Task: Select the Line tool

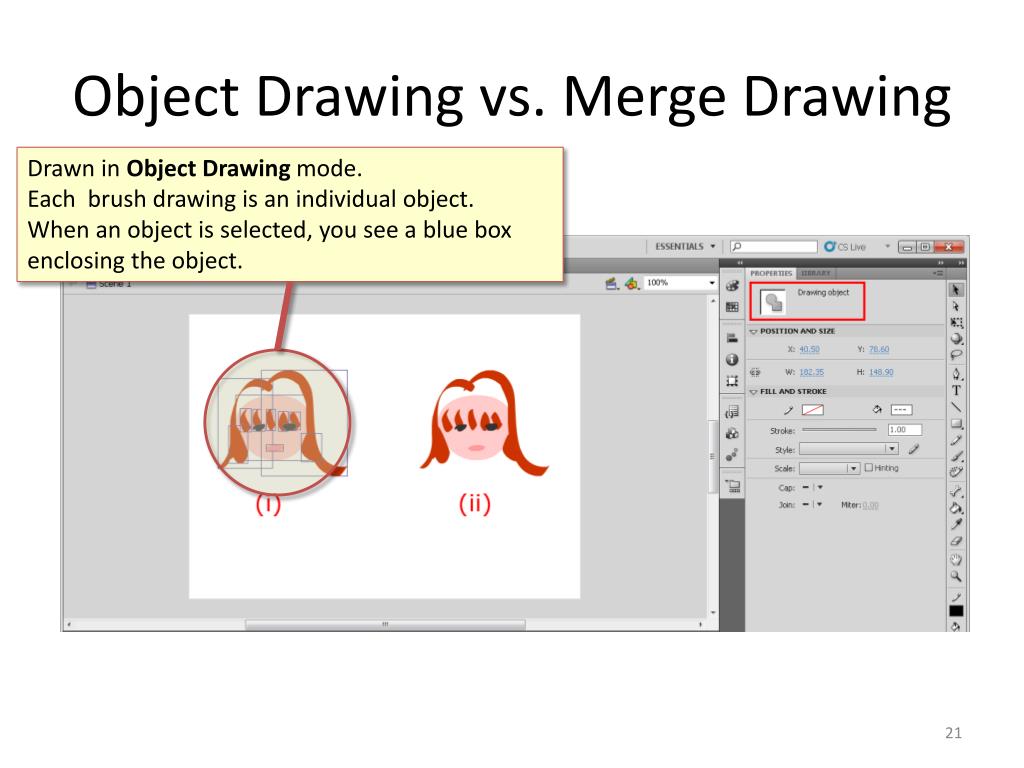Action: point(956,407)
